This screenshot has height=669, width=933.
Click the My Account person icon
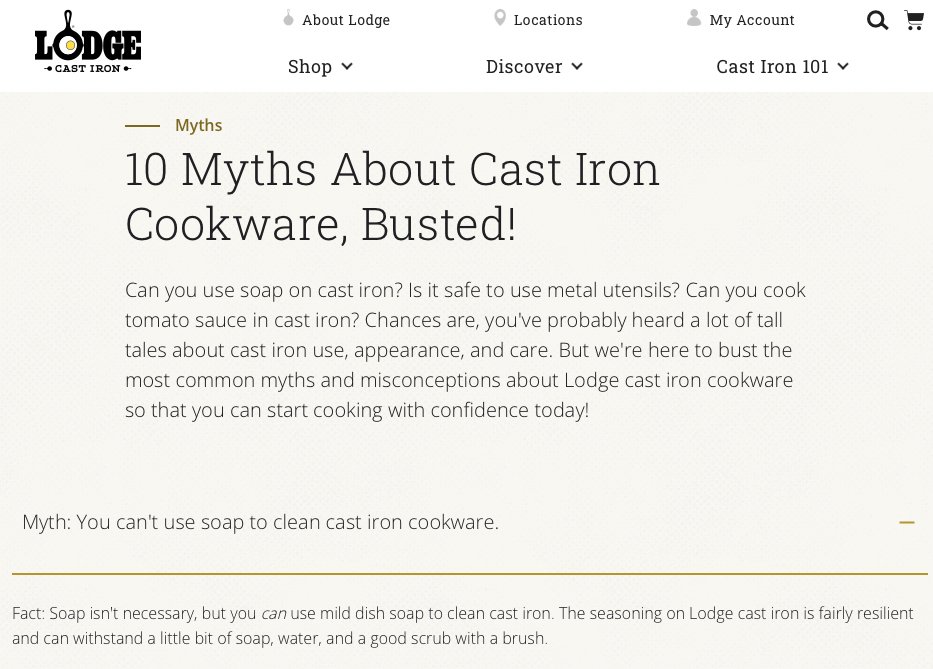[x=694, y=18]
